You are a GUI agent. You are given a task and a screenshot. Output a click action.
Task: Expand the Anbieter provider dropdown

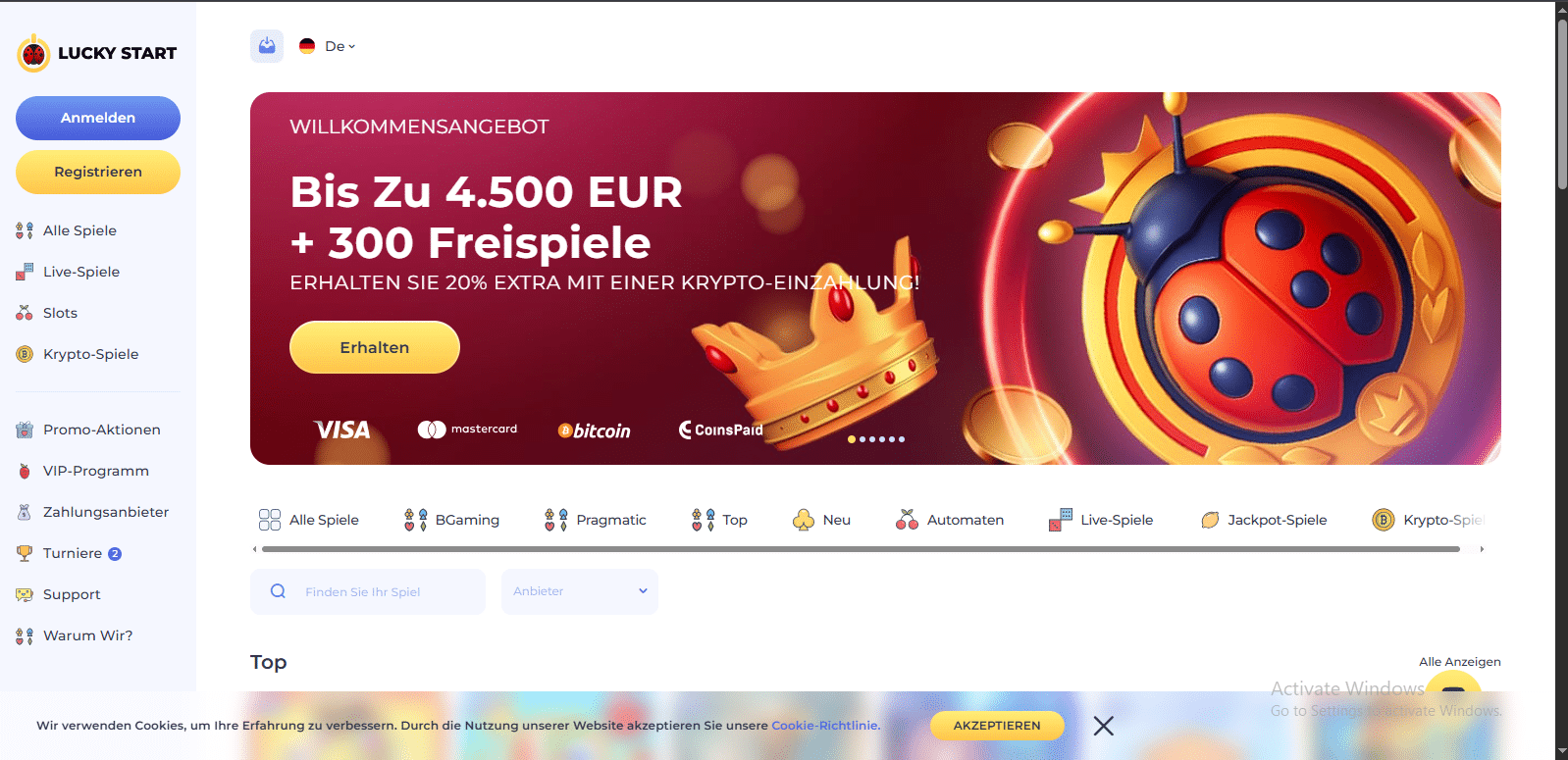point(580,591)
